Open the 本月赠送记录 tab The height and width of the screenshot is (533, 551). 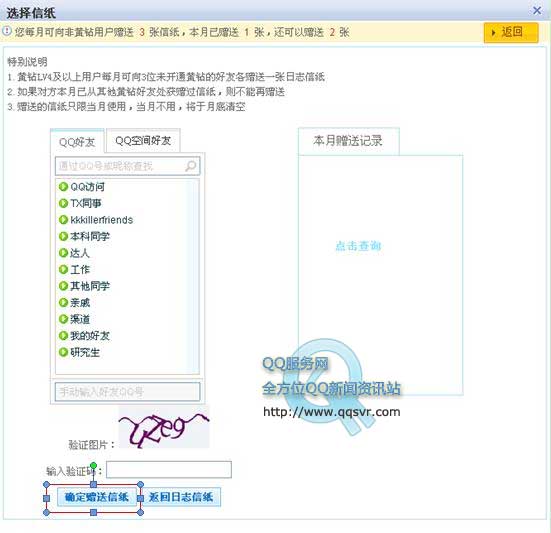click(348, 141)
